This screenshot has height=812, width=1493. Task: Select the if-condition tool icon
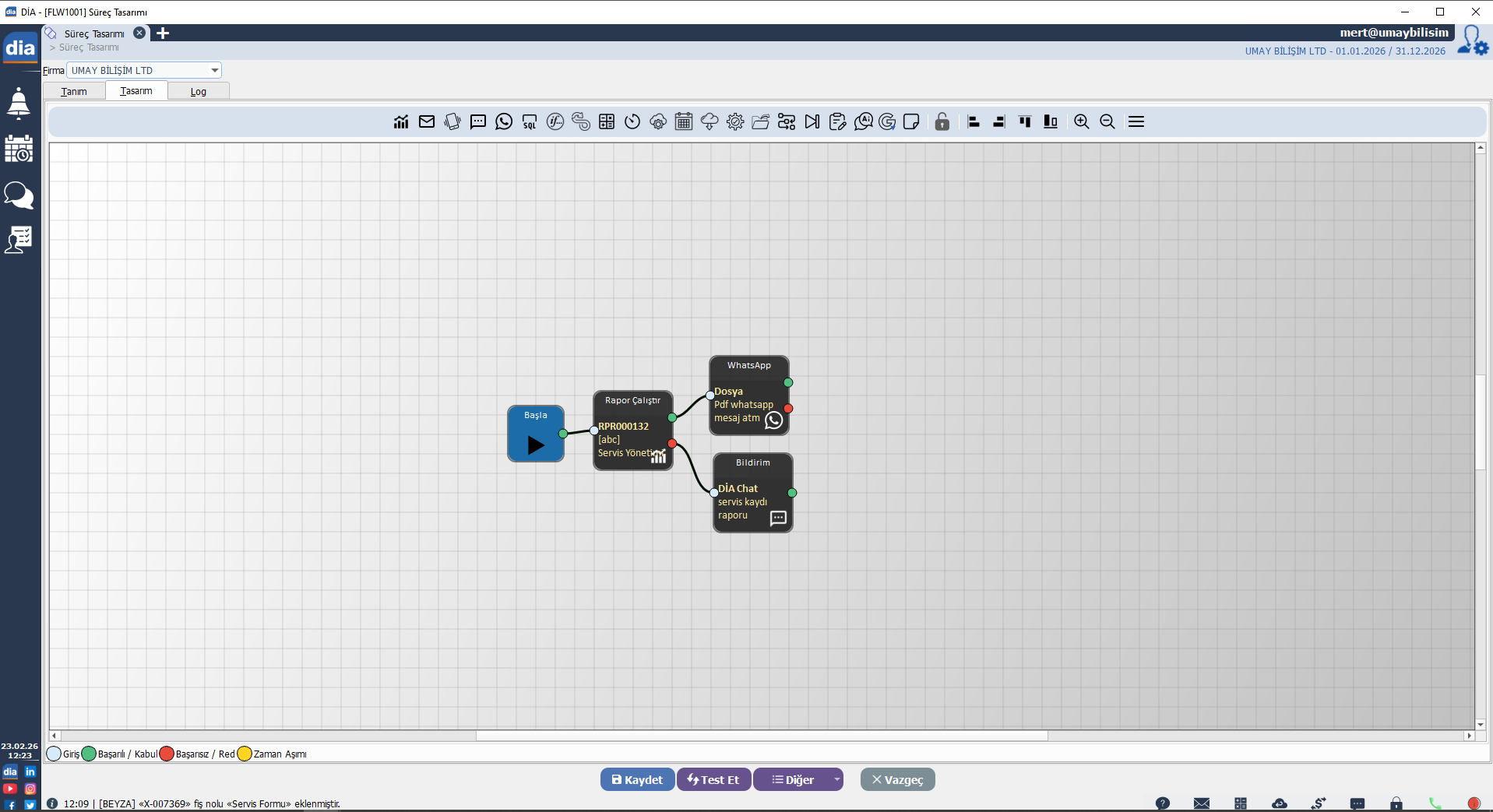coord(555,121)
